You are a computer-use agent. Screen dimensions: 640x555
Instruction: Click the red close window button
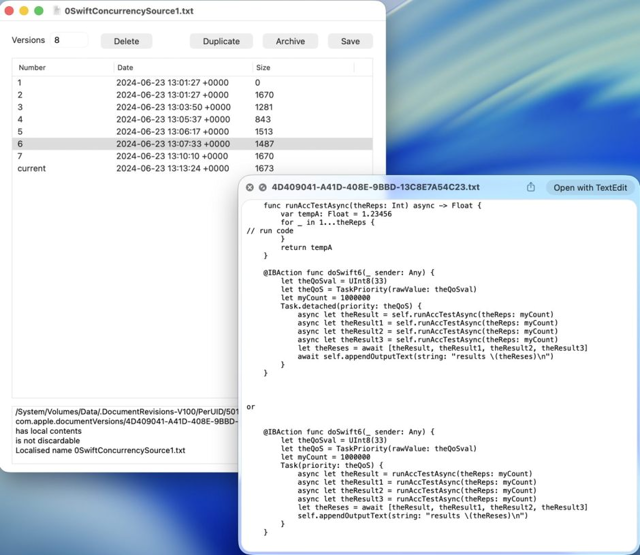(9, 11)
